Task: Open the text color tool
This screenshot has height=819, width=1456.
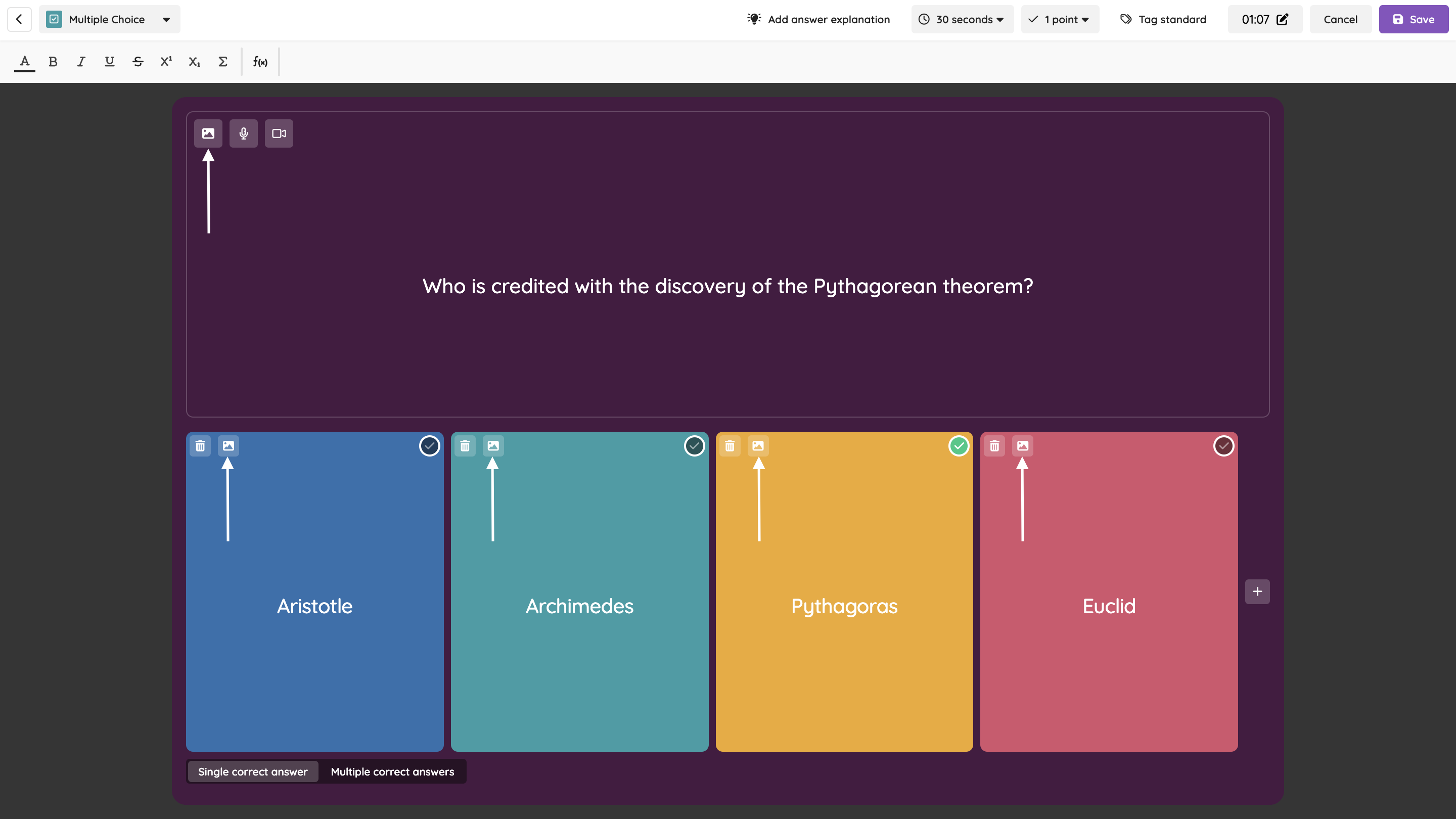Action: [24, 62]
